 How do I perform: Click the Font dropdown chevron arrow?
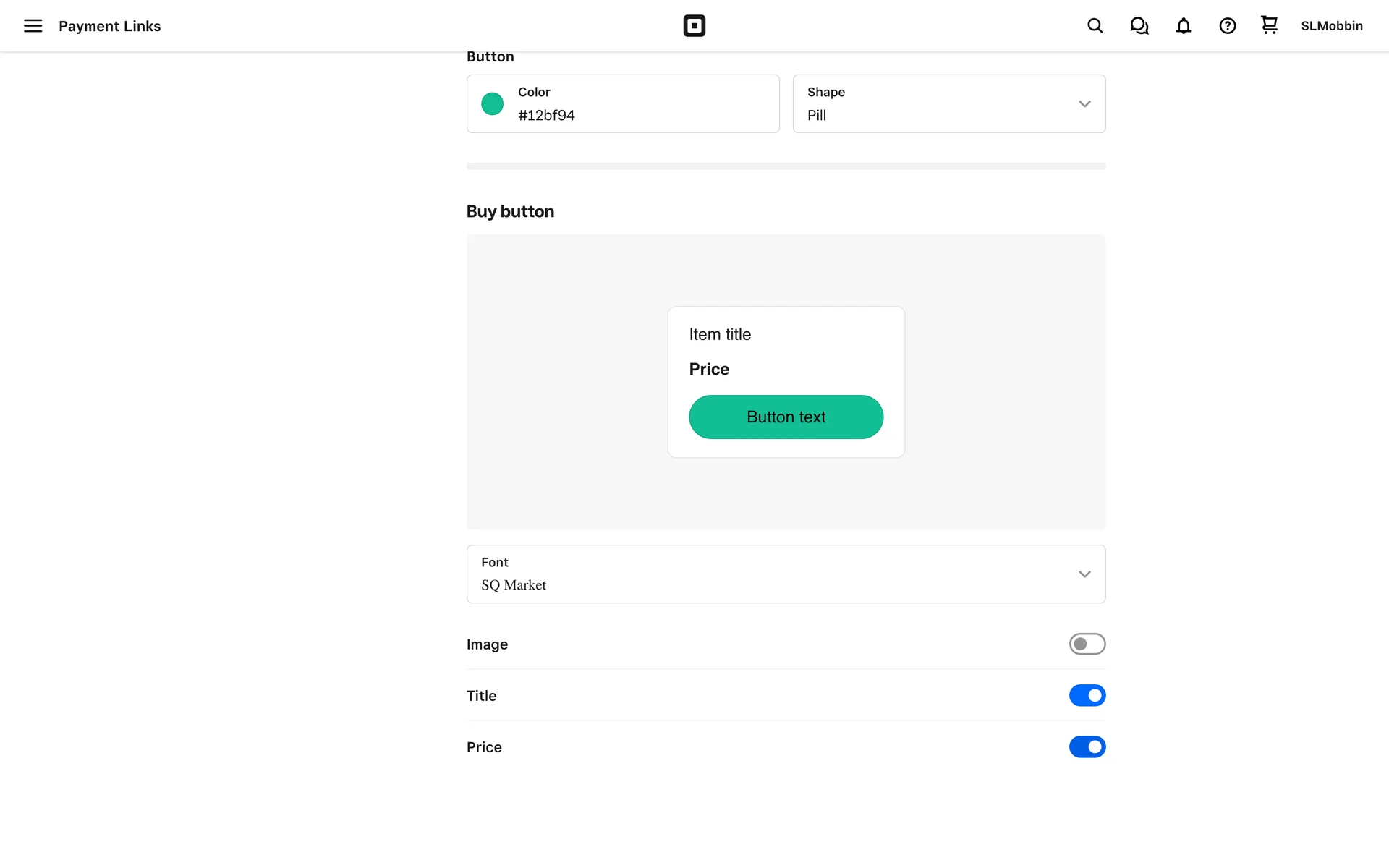pos(1084,574)
